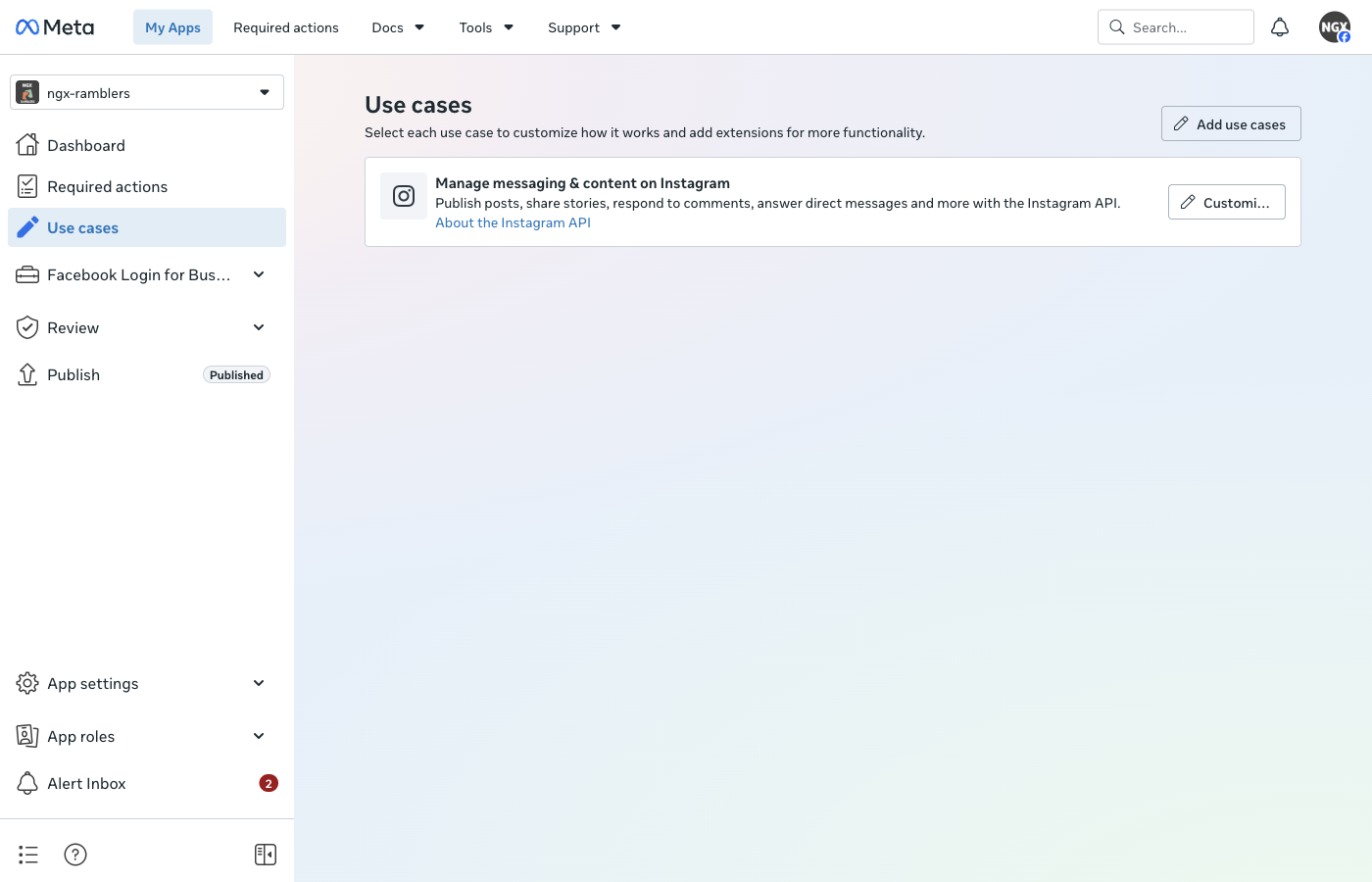
Task: Go to My Apps tab
Action: coord(172,27)
